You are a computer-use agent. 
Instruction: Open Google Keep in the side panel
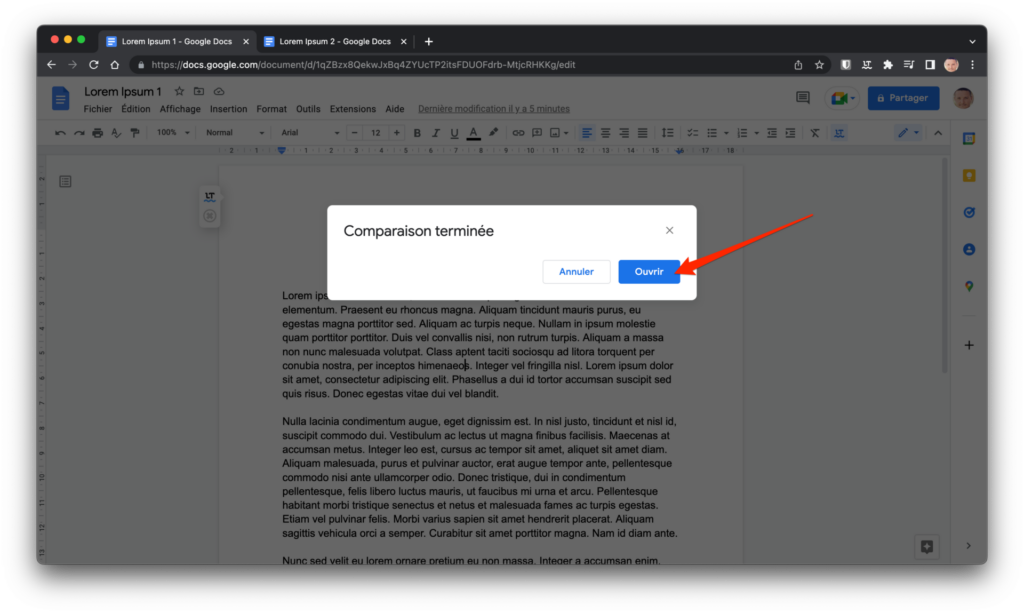click(969, 176)
